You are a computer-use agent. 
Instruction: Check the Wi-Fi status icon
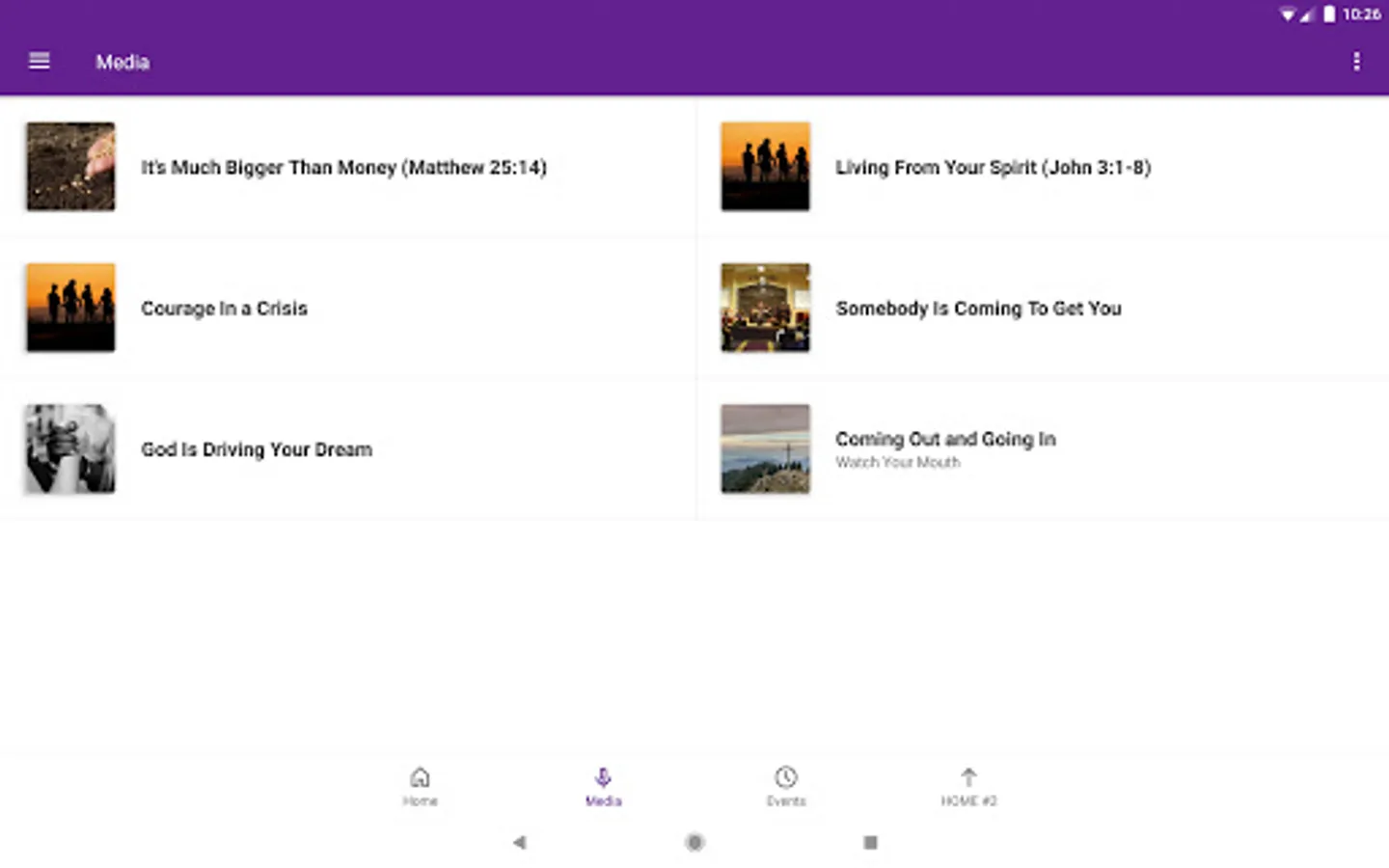1288,14
